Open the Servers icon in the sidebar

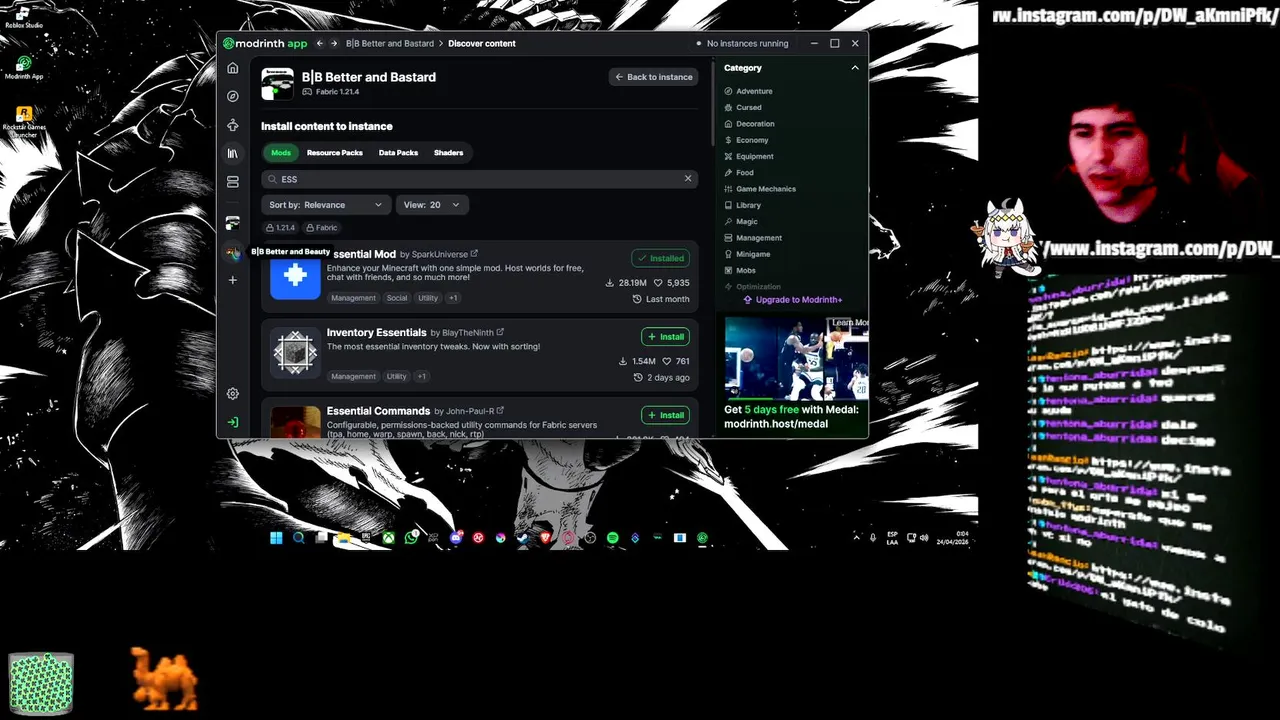233,182
